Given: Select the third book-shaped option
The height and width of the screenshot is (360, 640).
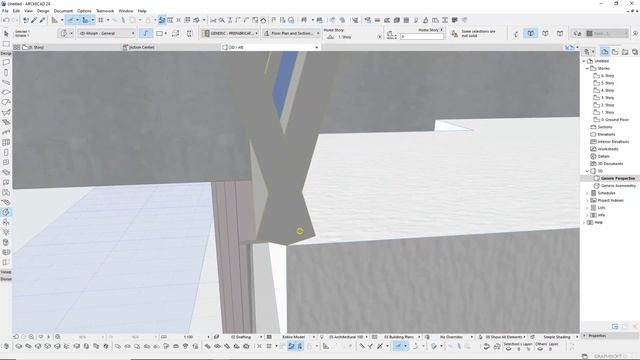Looking at the screenshot, I should tap(560, 33).
